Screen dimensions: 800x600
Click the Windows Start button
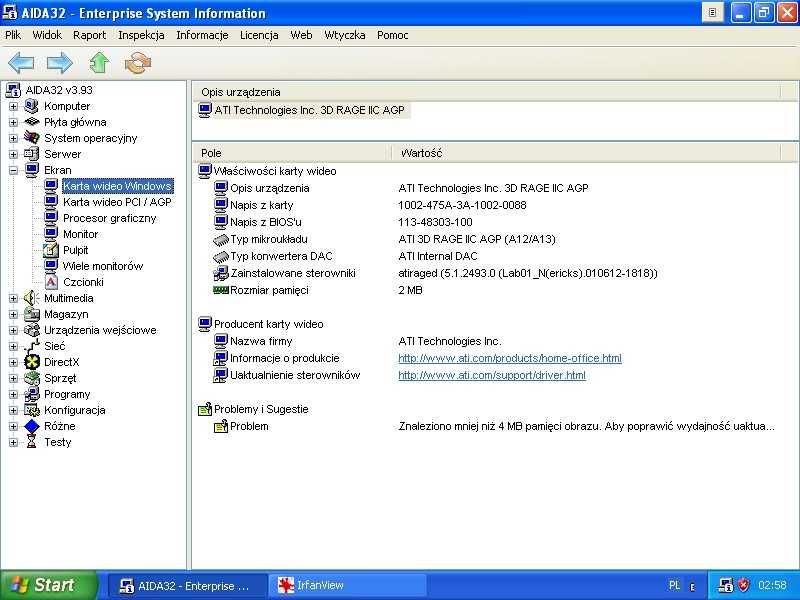[x=48, y=585]
